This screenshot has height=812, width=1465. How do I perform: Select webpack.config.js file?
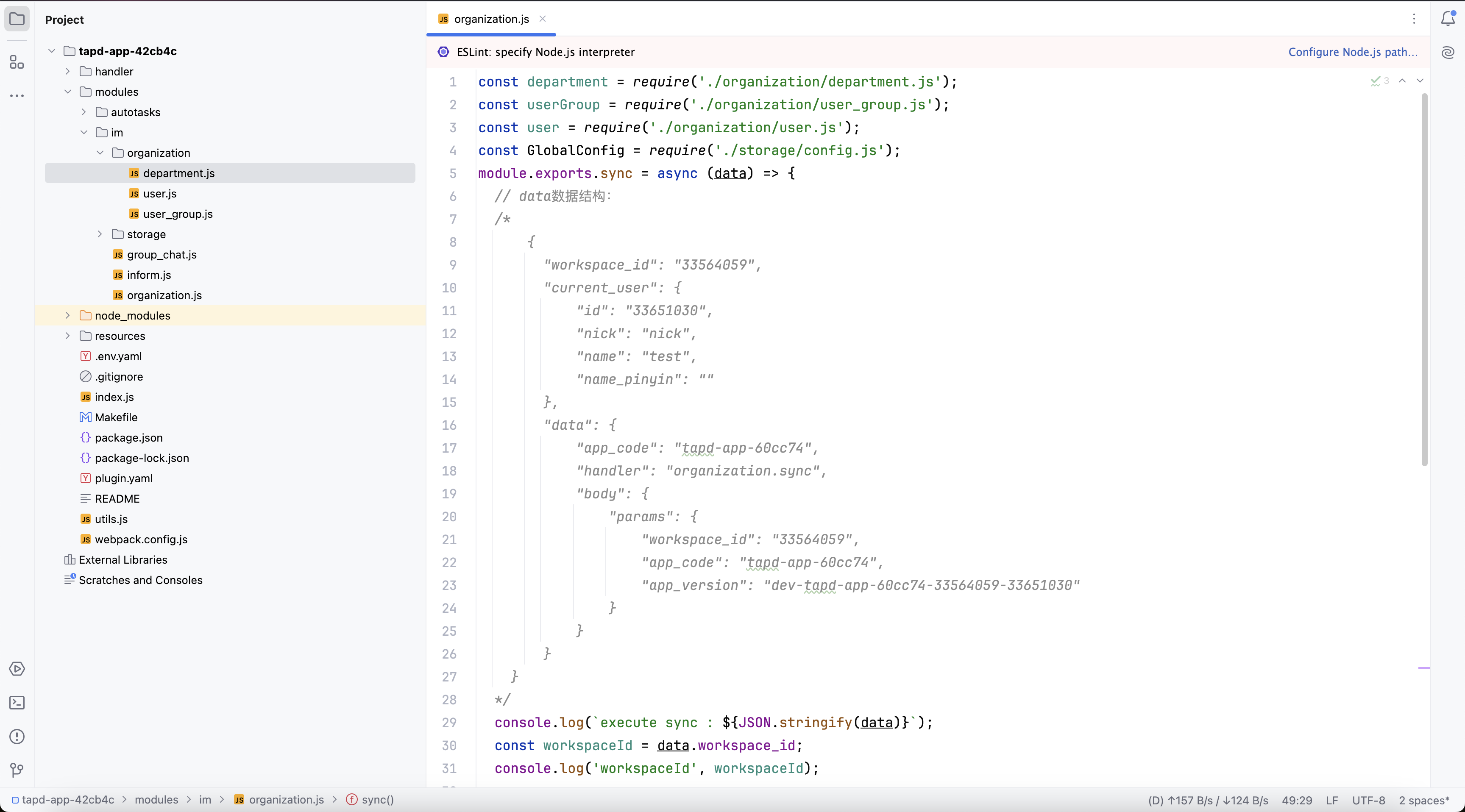[x=141, y=539]
